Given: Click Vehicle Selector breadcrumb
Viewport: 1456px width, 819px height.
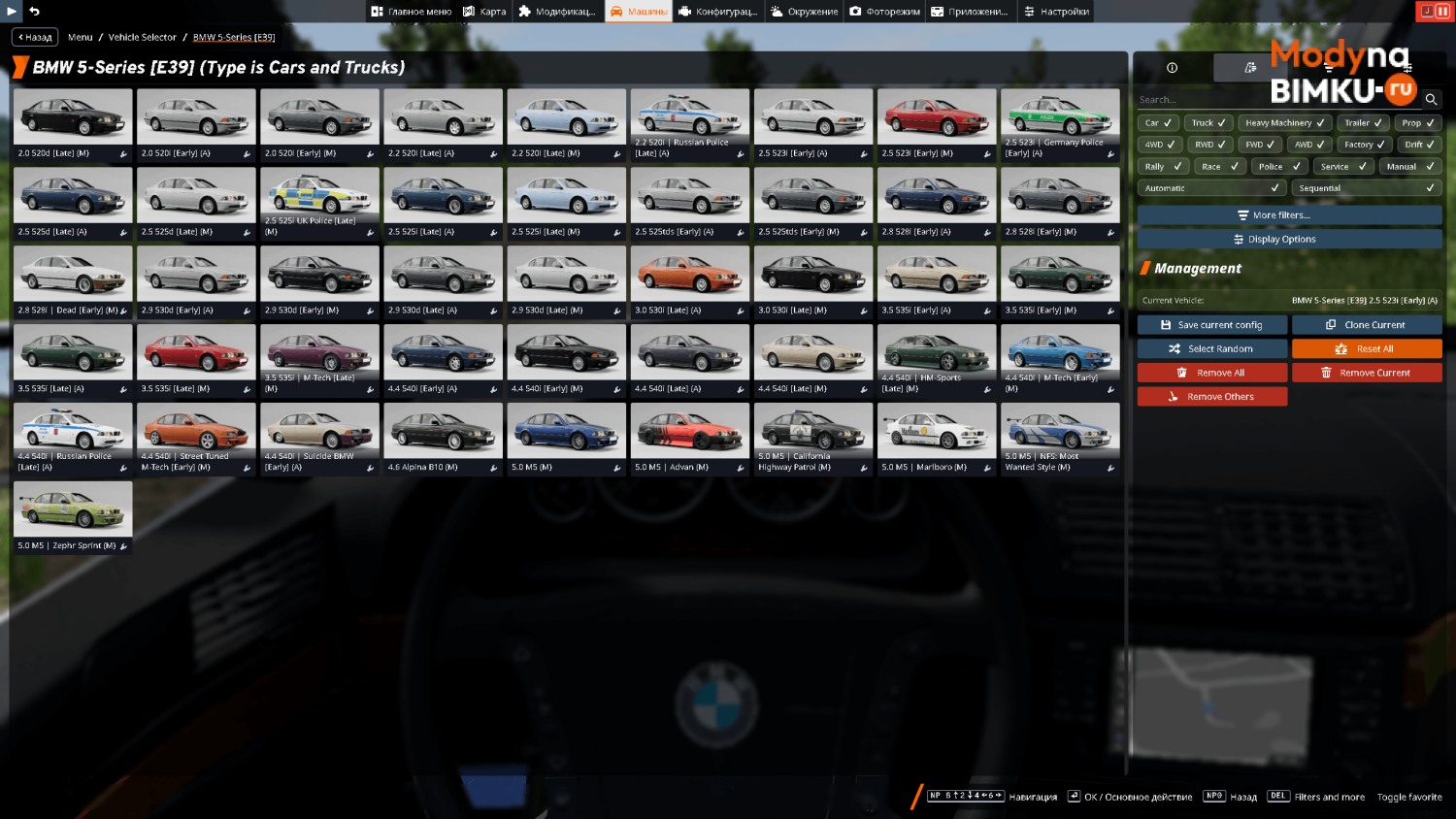Looking at the screenshot, I should pyautogui.click(x=142, y=37).
